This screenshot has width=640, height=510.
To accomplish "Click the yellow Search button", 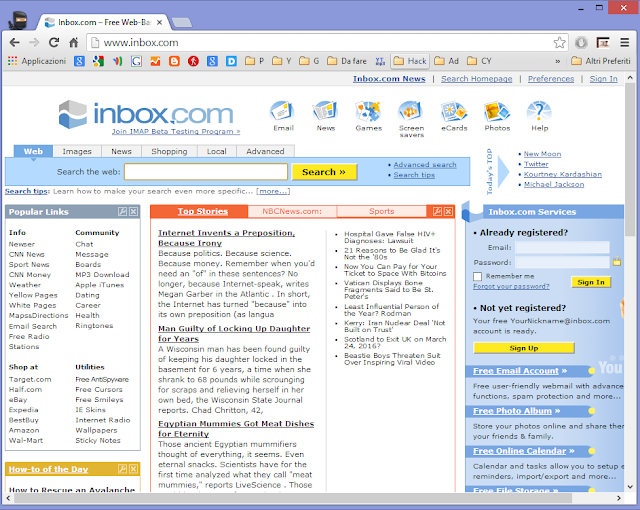I will coord(324,172).
